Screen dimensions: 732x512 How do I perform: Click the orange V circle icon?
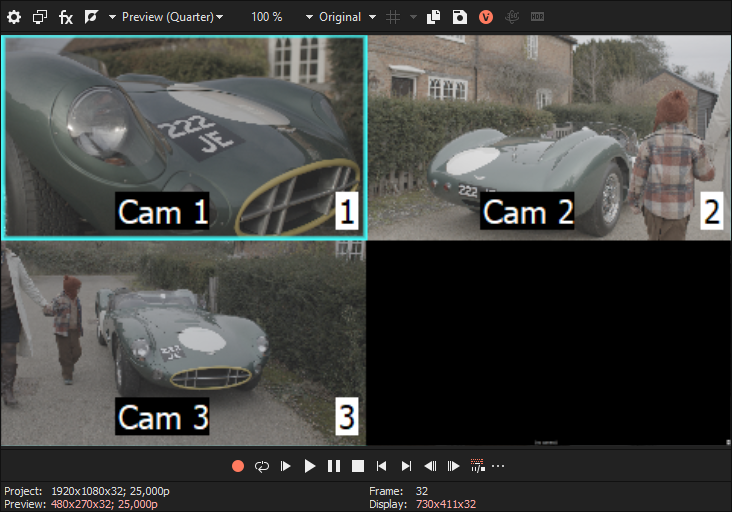click(486, 17)
